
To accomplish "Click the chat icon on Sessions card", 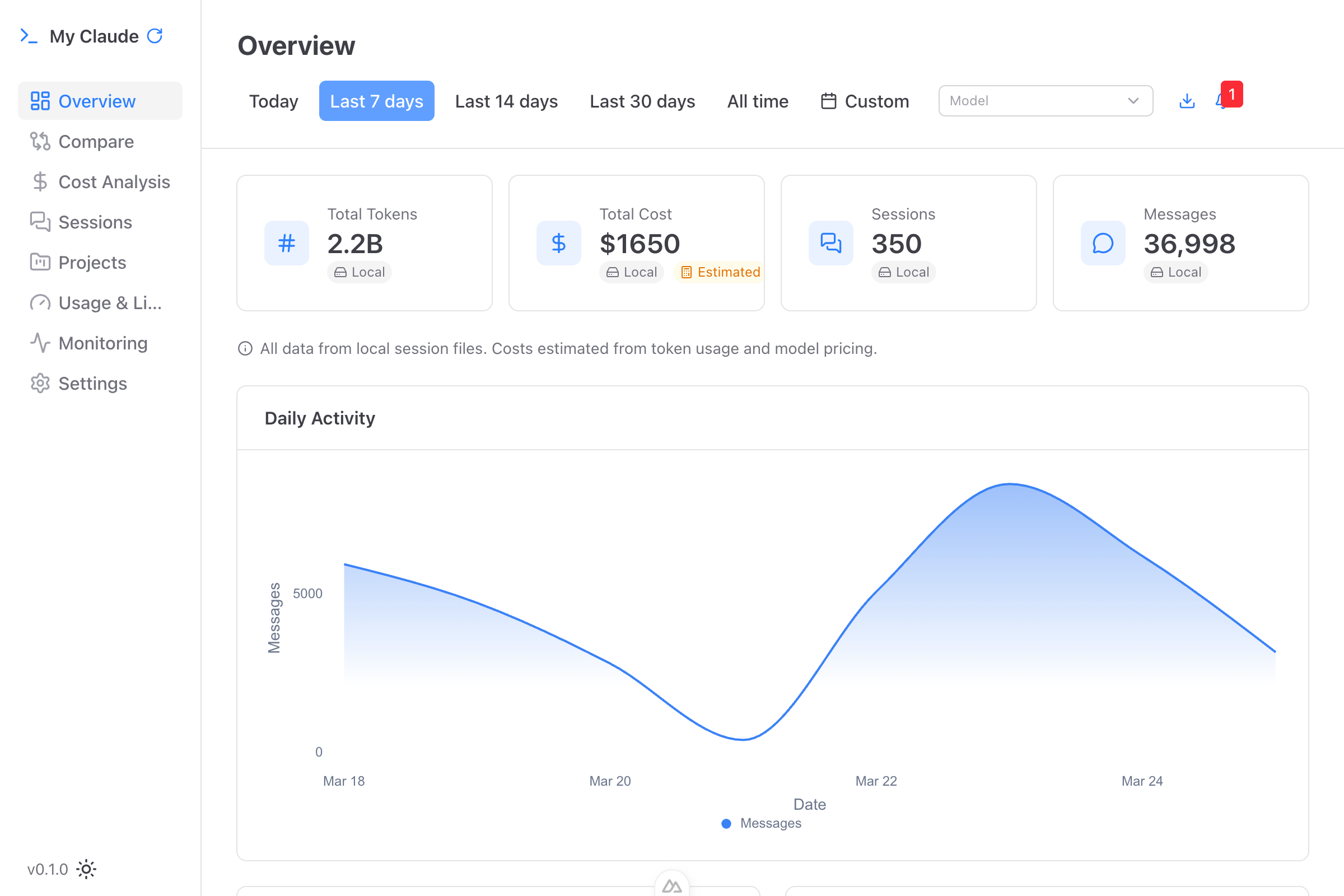I will tap(831, 244).
